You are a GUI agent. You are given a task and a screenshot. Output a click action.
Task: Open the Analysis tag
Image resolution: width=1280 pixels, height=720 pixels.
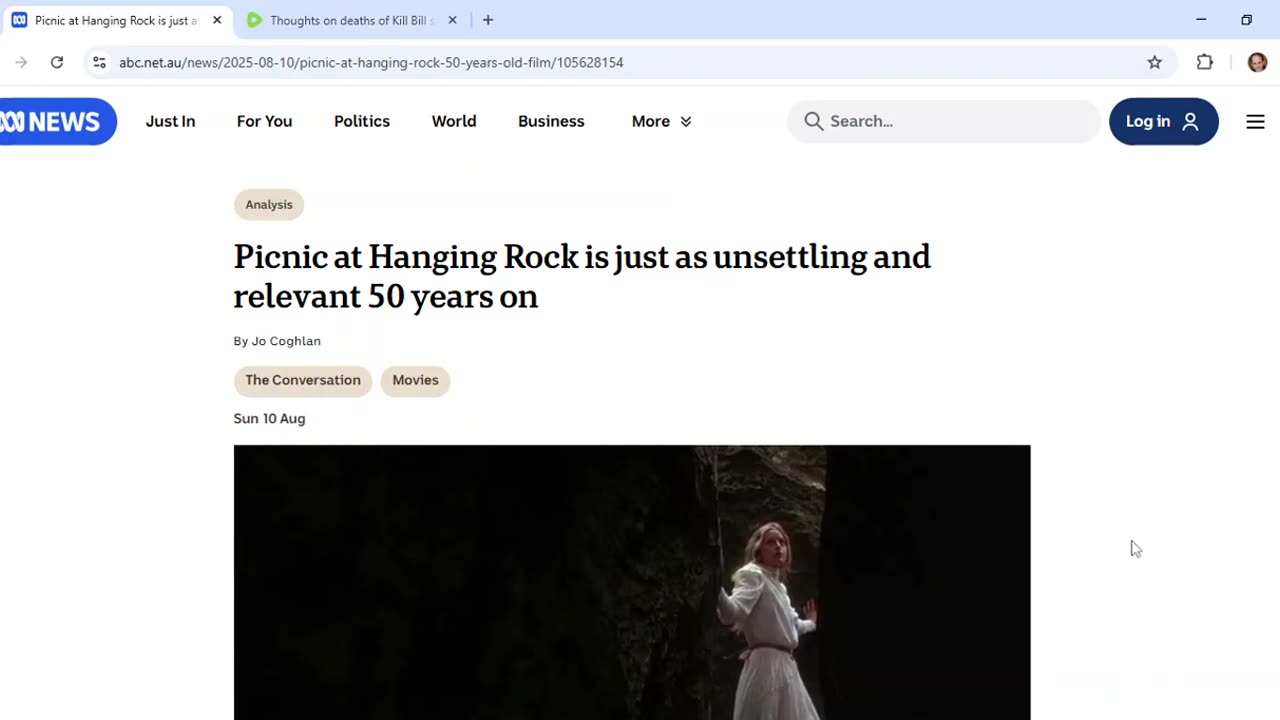(269, 205)
